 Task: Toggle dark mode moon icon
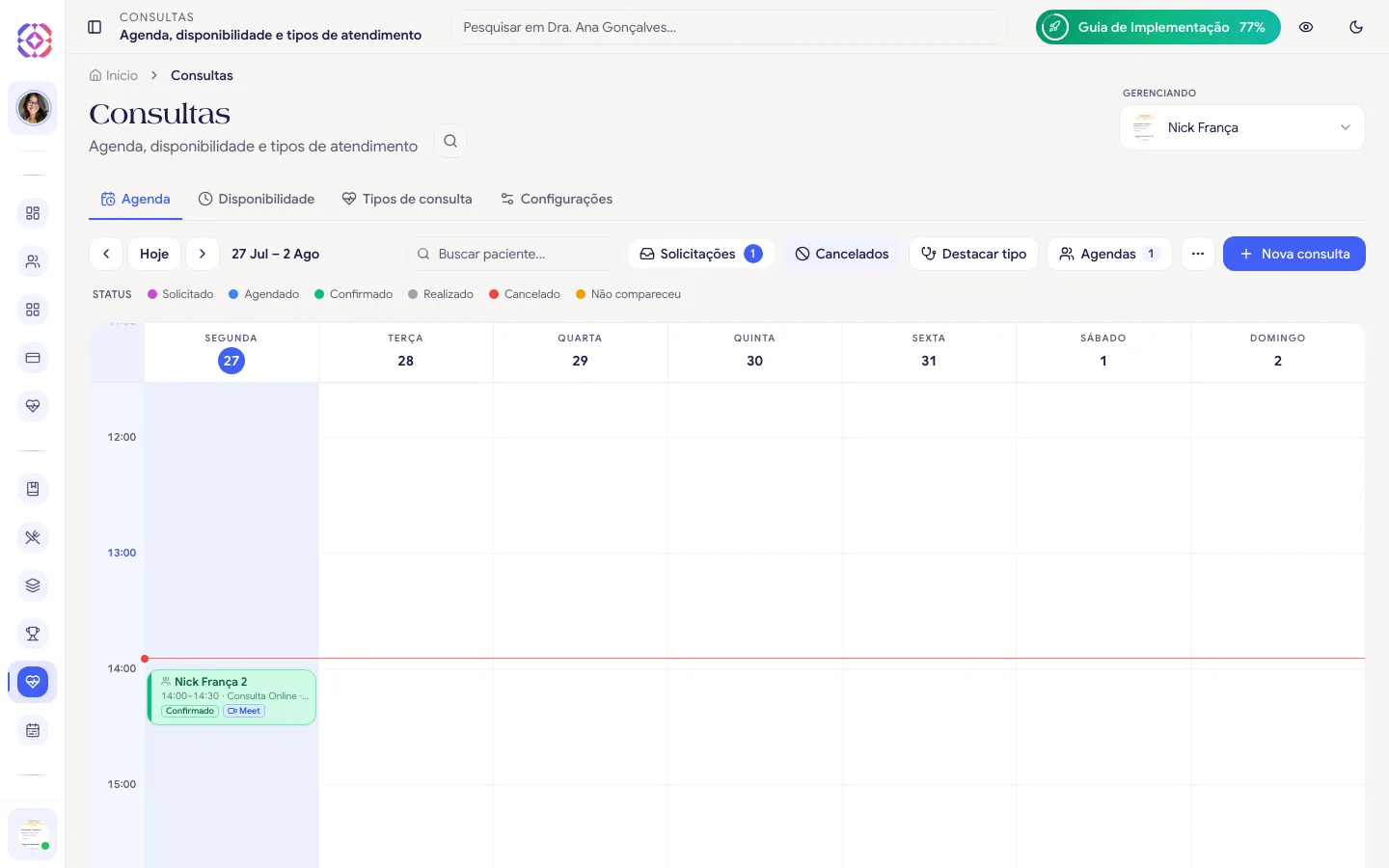(x=1356, y=27)
